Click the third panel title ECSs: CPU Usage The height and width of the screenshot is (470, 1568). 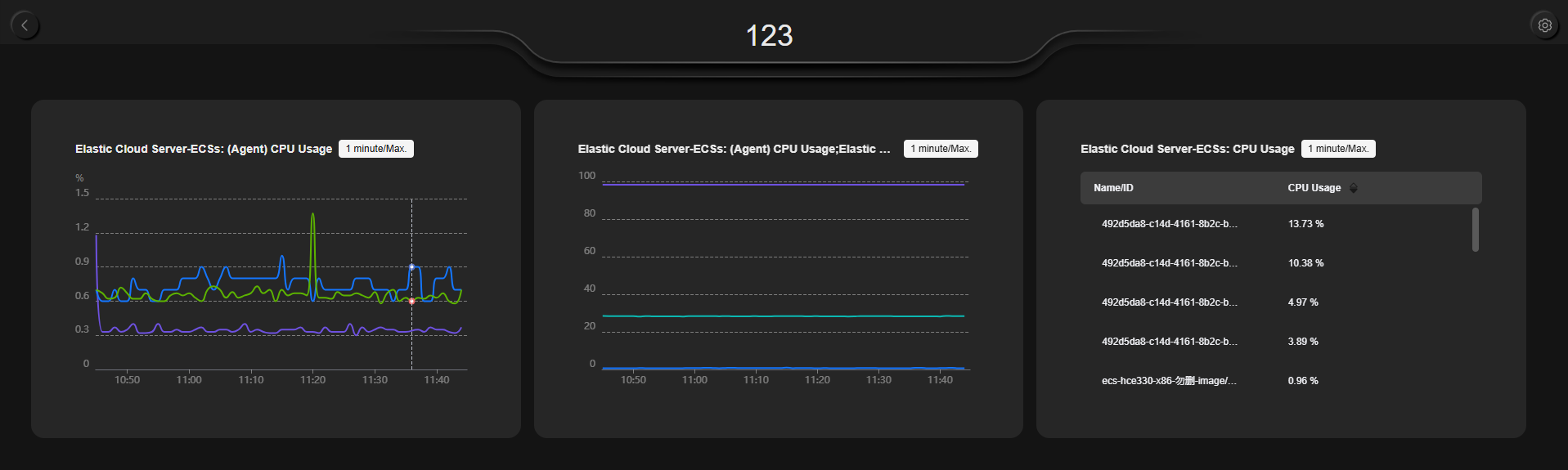[1187, 149]
